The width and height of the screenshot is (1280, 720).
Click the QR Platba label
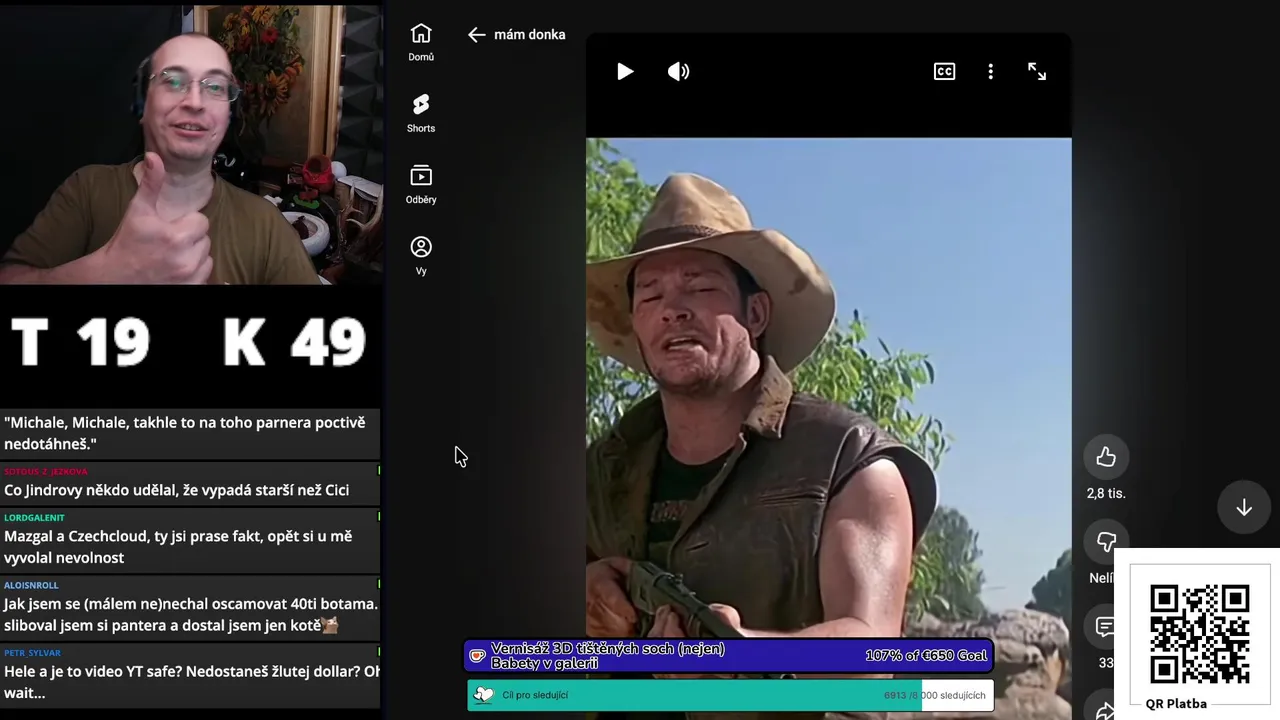[x=1176, y=704]
